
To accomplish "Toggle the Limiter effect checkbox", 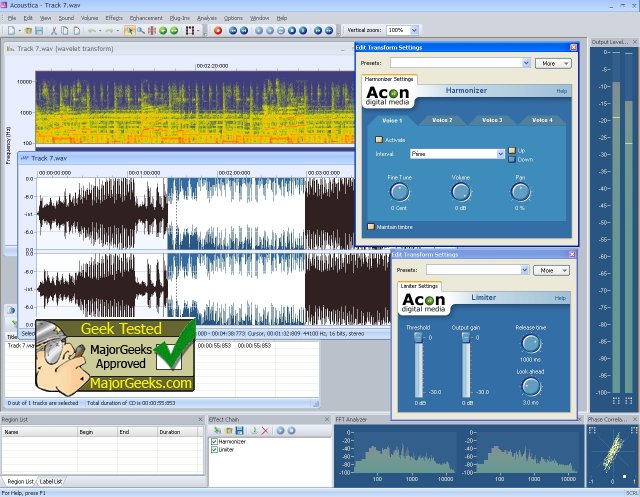I will pos(214,450).
